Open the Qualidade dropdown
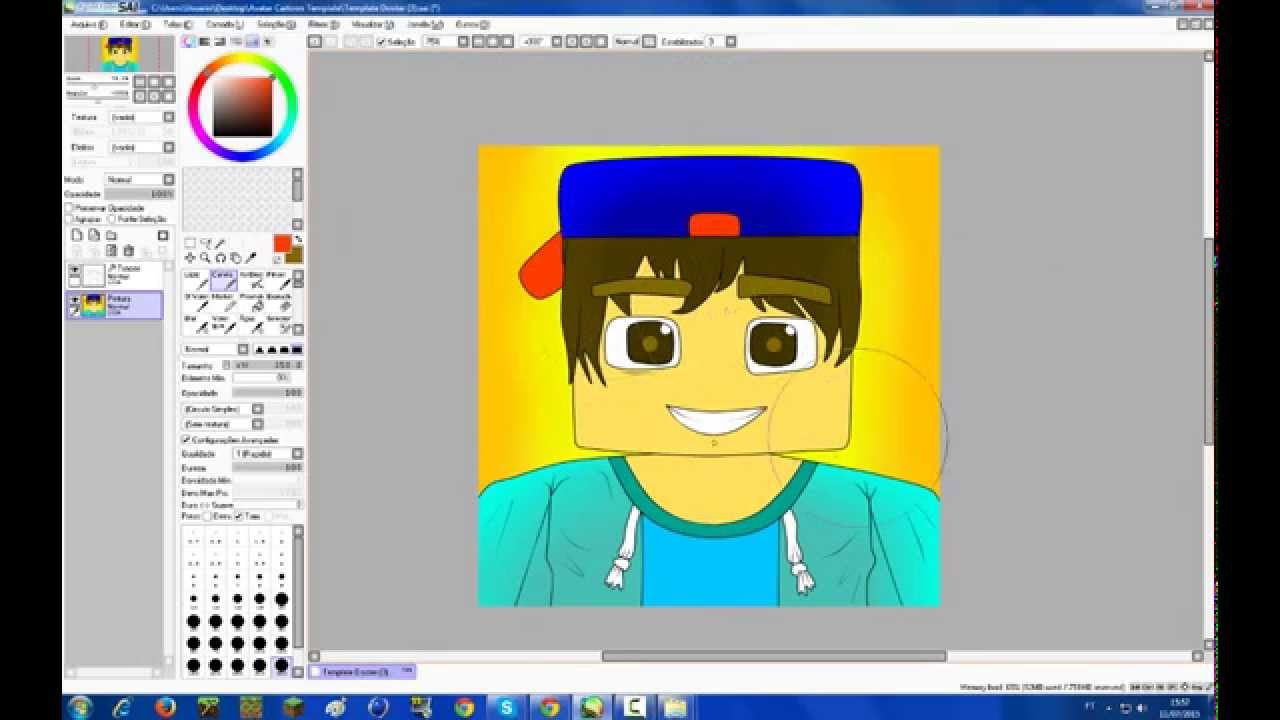 pyautogui.click(x=267, y=454)
